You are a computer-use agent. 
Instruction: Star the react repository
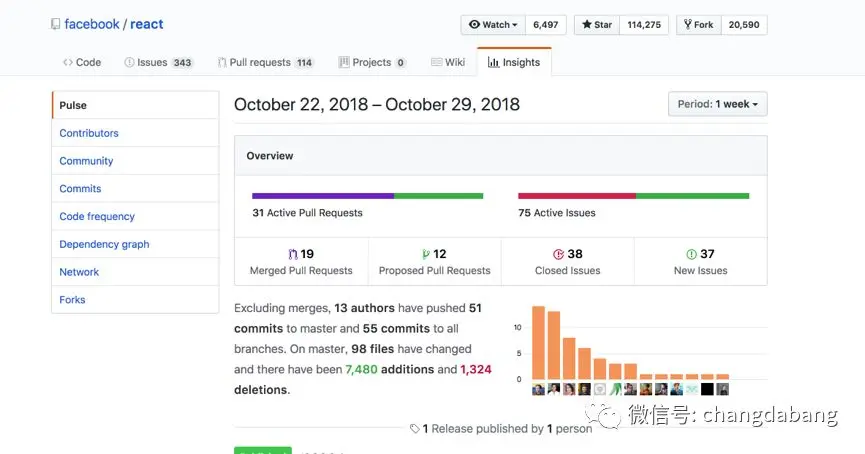pos(597,25)
